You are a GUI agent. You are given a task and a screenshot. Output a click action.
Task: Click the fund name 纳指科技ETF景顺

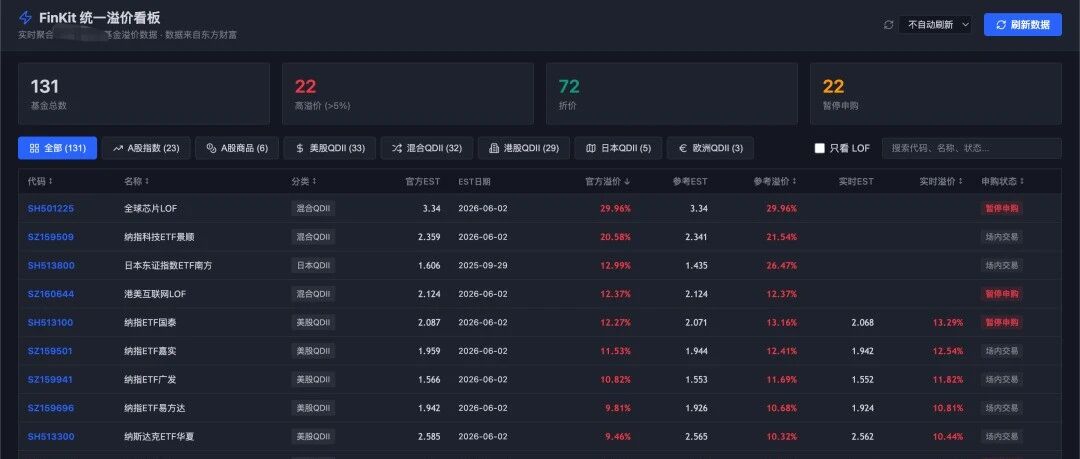[159, 237]
